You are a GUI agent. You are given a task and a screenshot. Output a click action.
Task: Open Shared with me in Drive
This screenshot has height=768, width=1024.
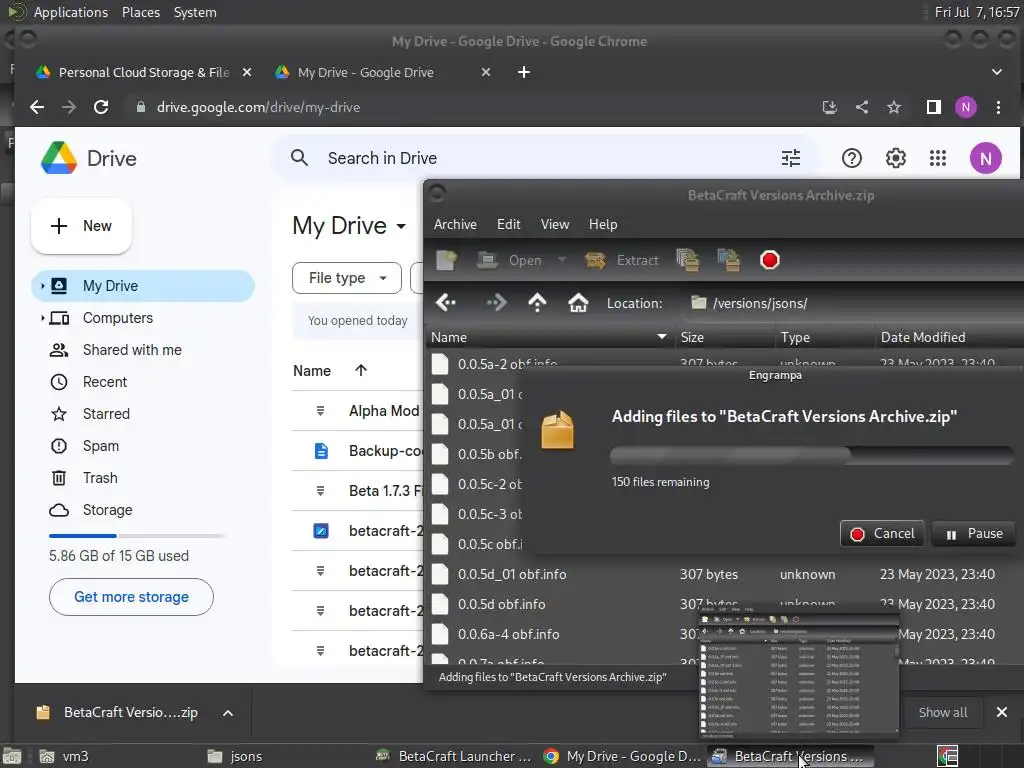[132, 350]
